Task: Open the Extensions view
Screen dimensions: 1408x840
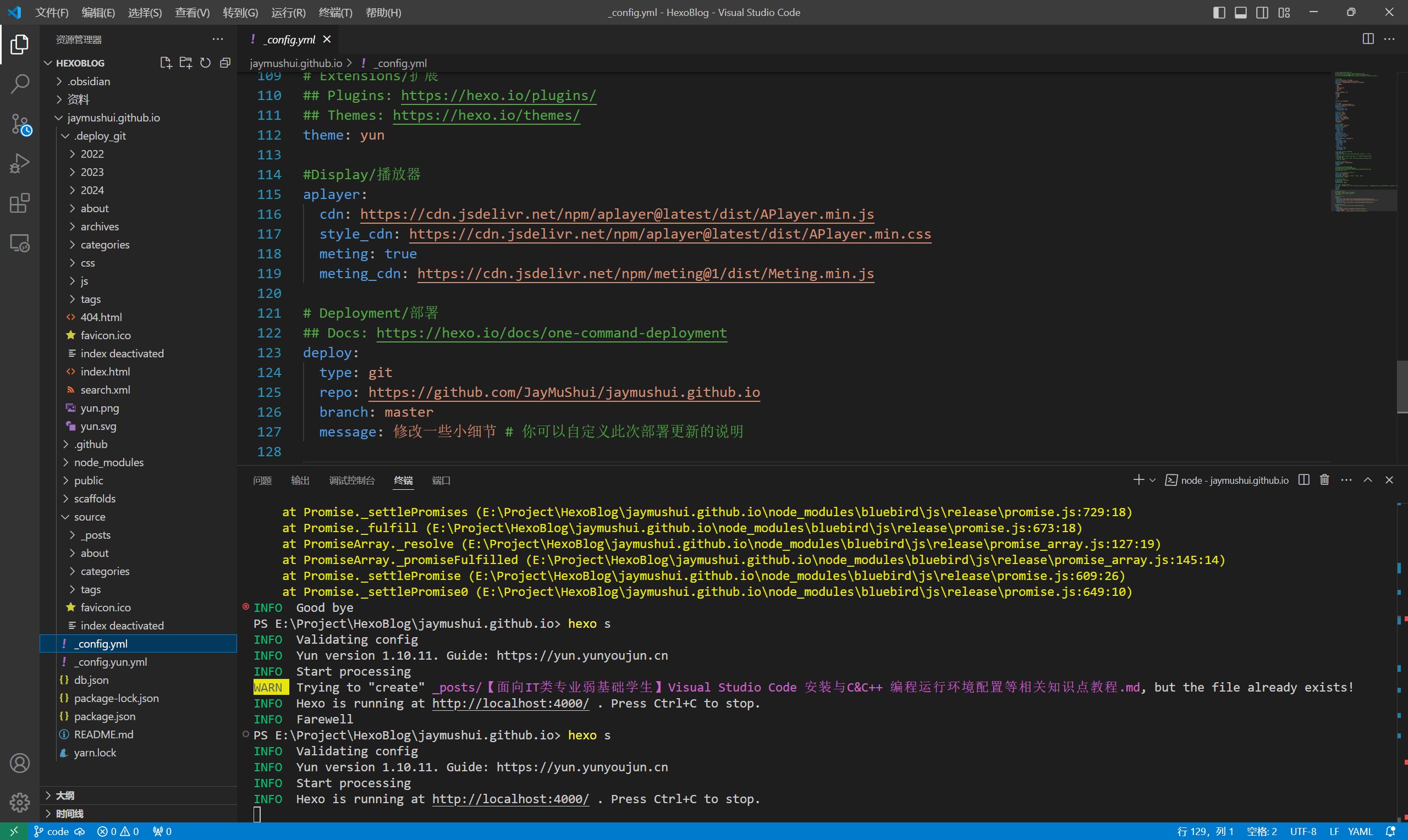Action: tap(20, 203)
